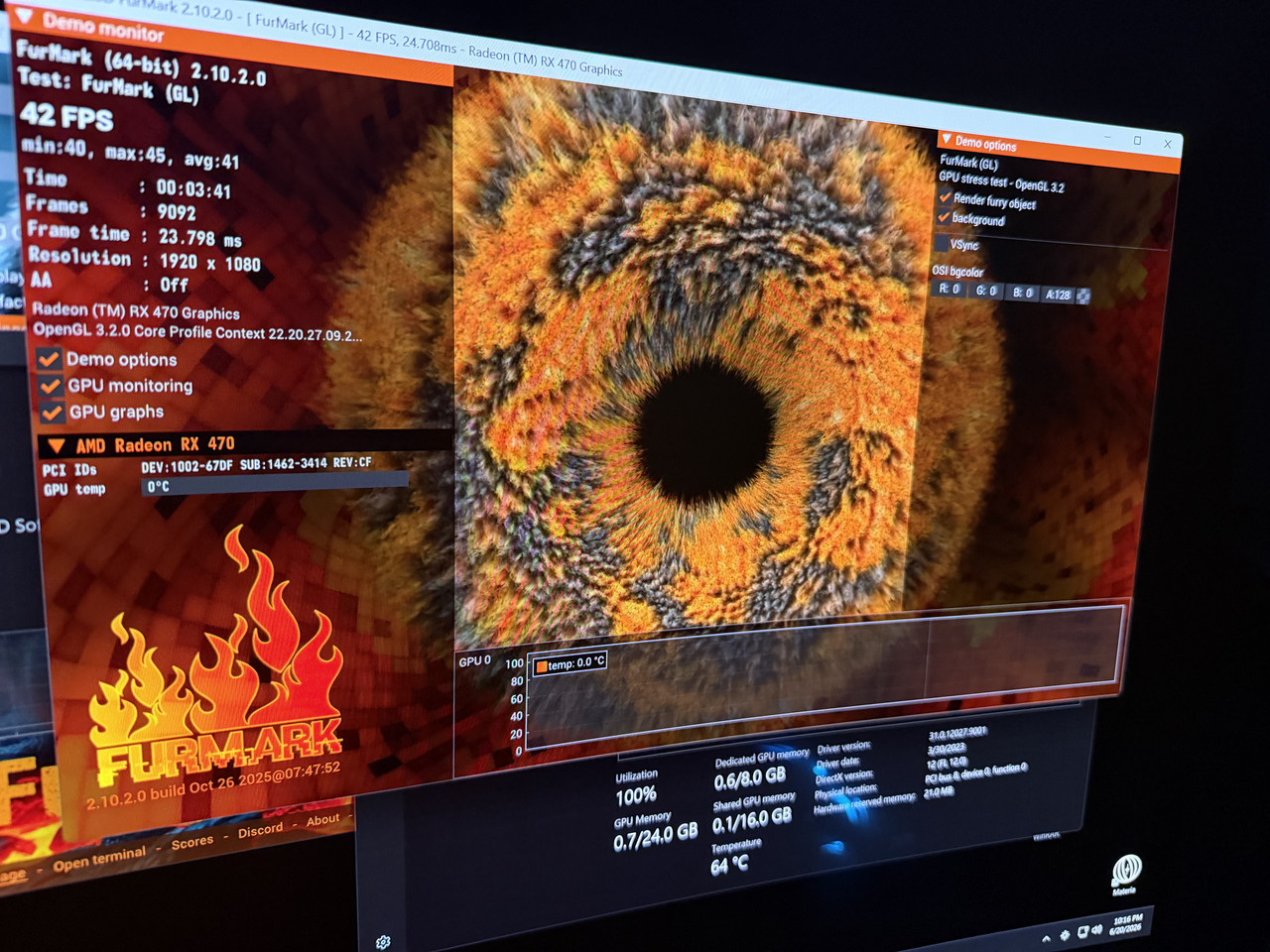The height and width of the screenshot is (952, 1270).
Task: Click the OSI bgcolor label
Action: [957, 271]
